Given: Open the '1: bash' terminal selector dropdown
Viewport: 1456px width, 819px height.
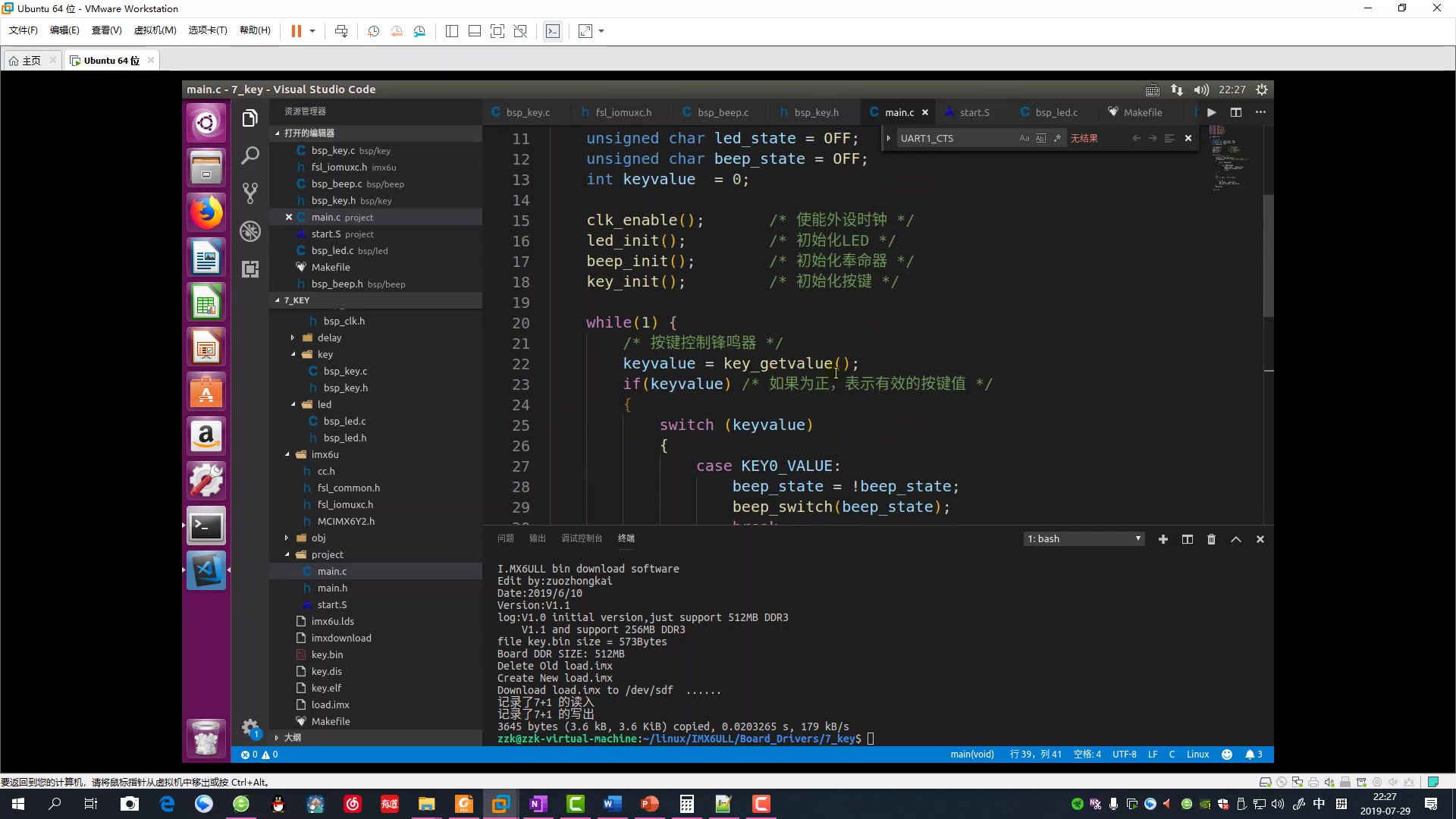Looking at the screenshot, I should (x=1084, y=538).
